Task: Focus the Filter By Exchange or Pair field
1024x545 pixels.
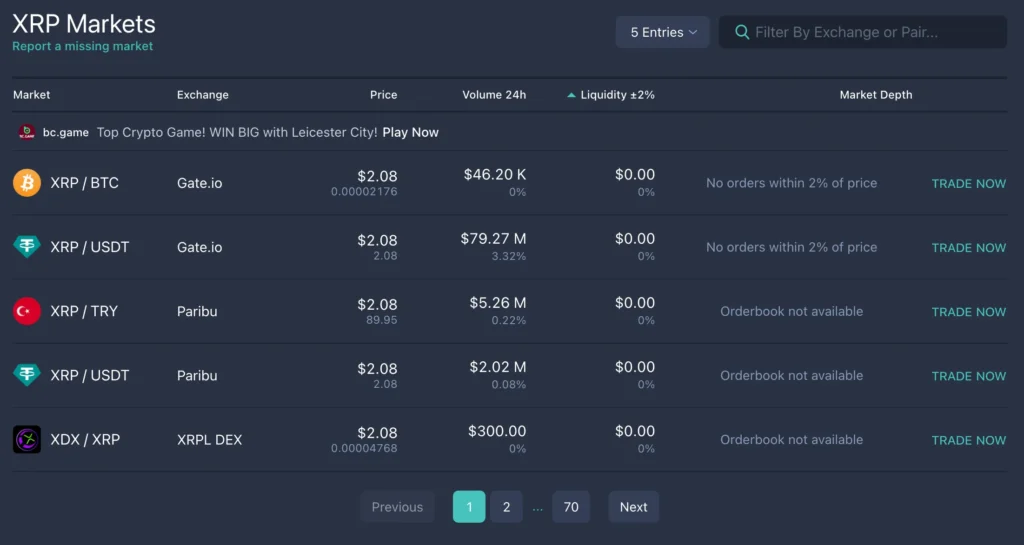Action: point(863,32)
